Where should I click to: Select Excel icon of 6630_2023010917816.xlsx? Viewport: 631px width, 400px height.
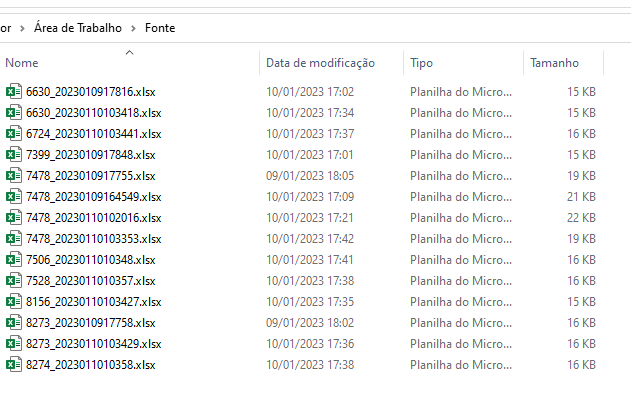point(14,92)
